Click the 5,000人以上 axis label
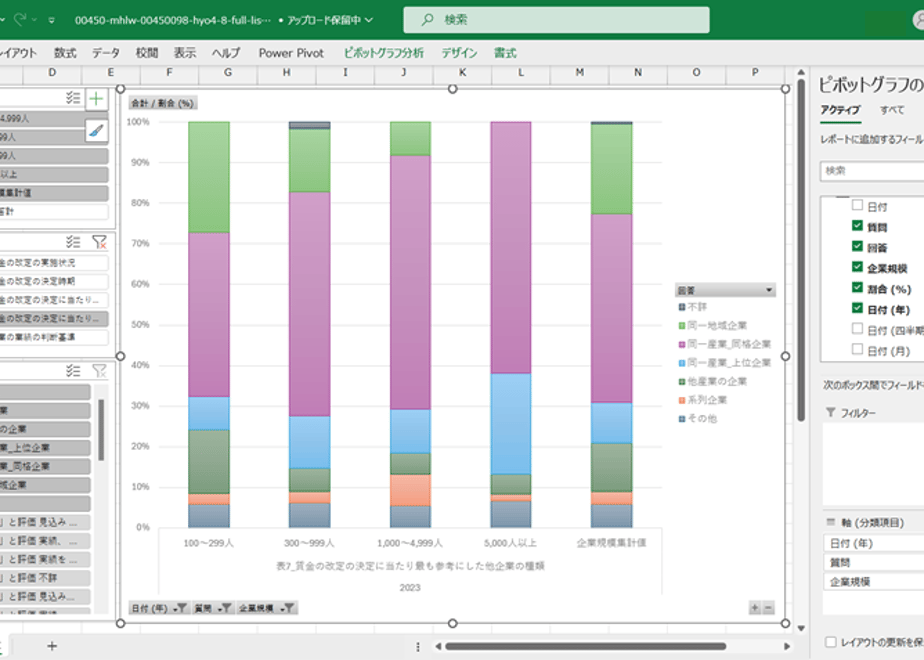Screen dimensions: 924x660 (510, 543)
